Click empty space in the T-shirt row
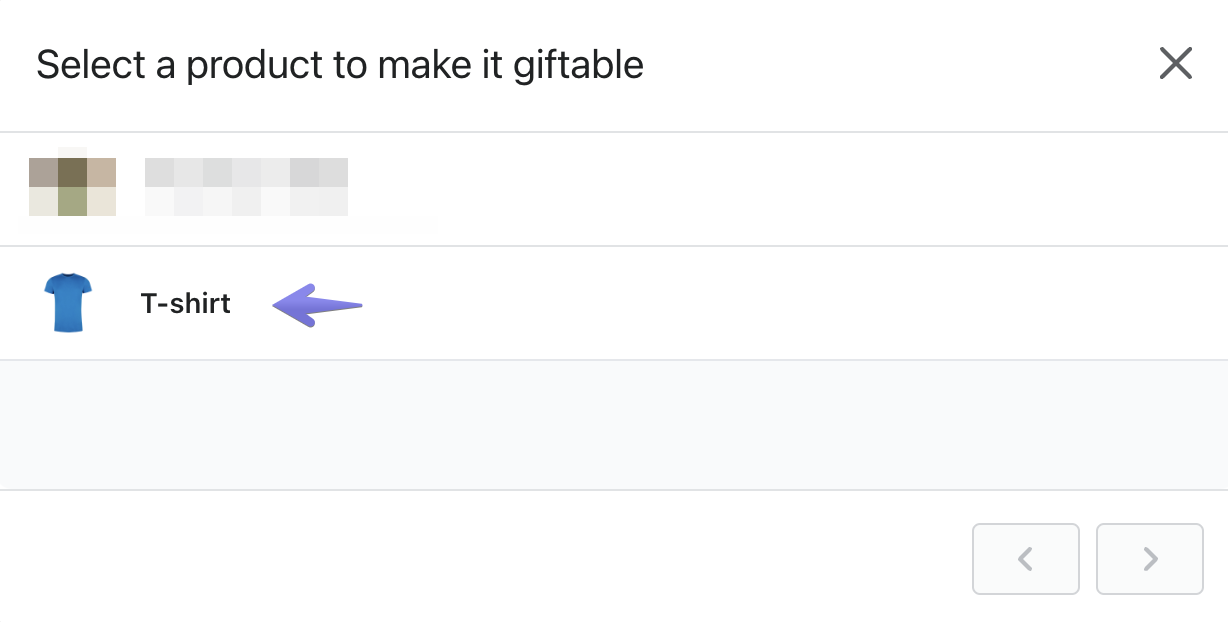 click(x=700, y=303)
